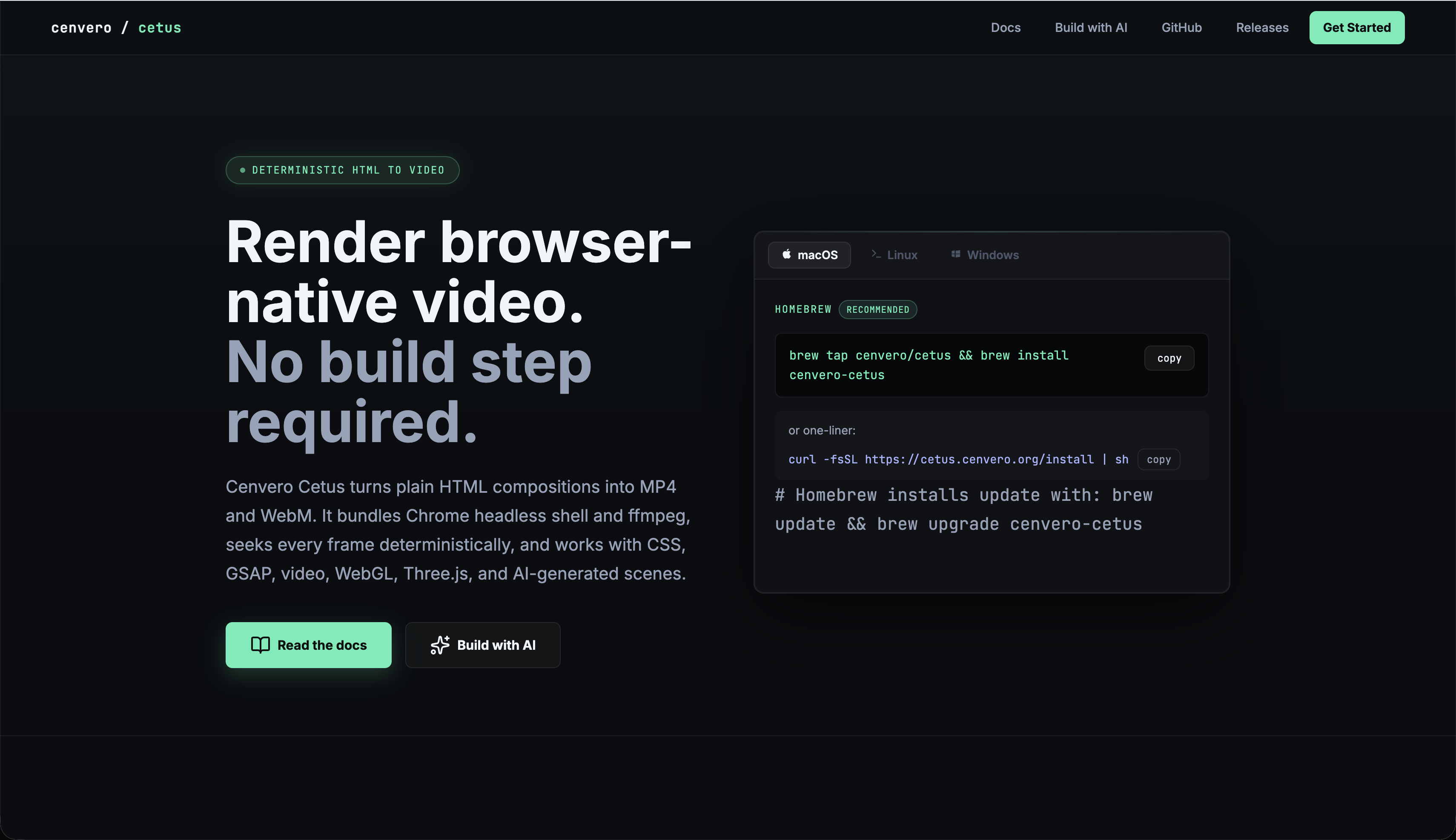Click the Get Started button
Viewport: 1456px width, 840px height.
click(1357, 28)
